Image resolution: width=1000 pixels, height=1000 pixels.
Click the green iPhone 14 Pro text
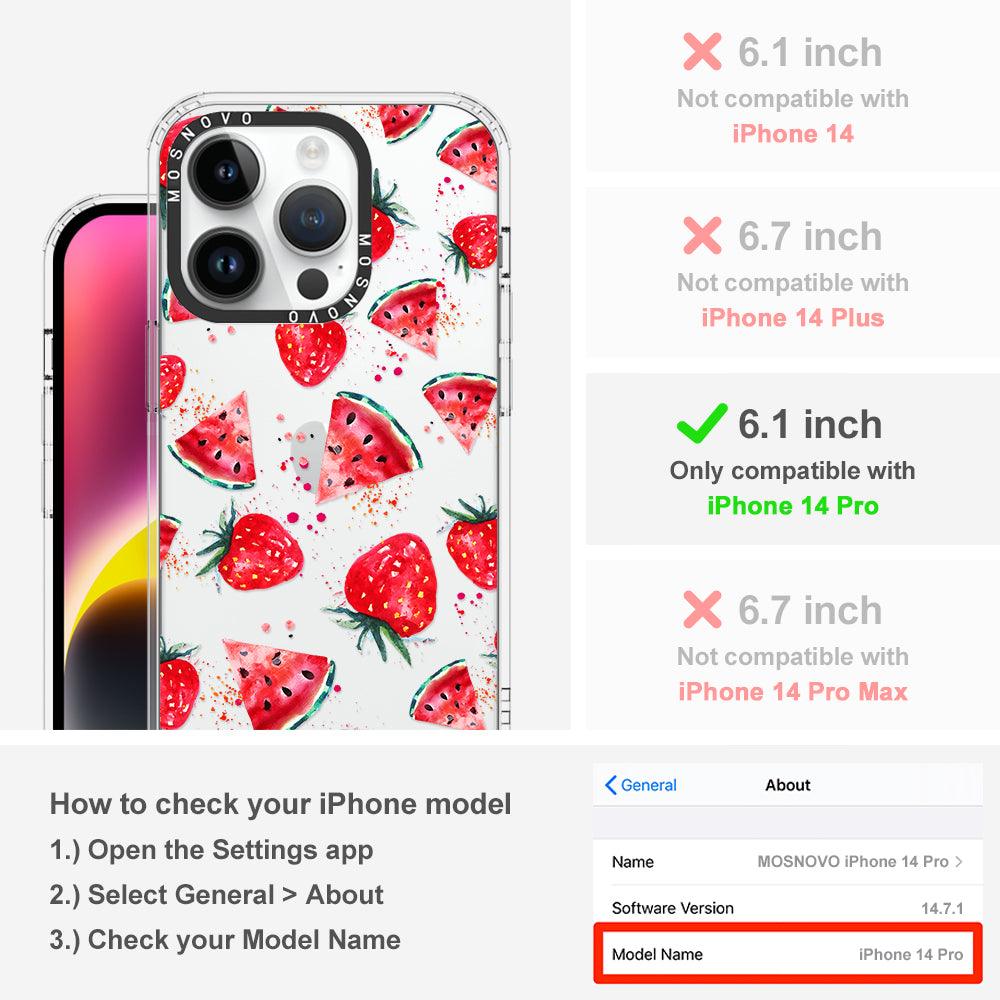pyautogui.click(x=793, y=506)
